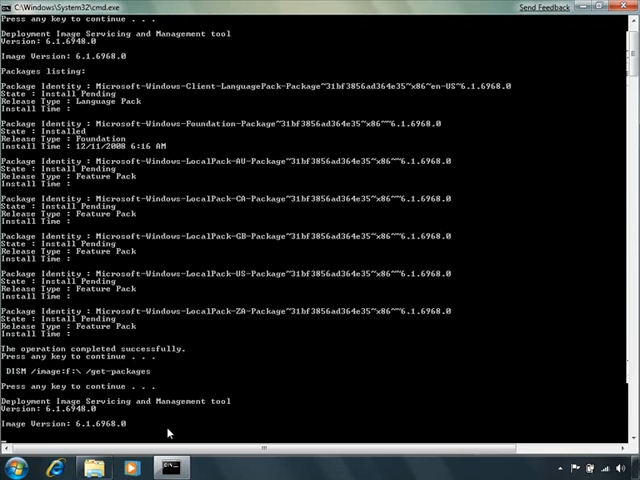Click 'The operation completed successfully.' line
The image size is (640, 480).
(93, 349)
